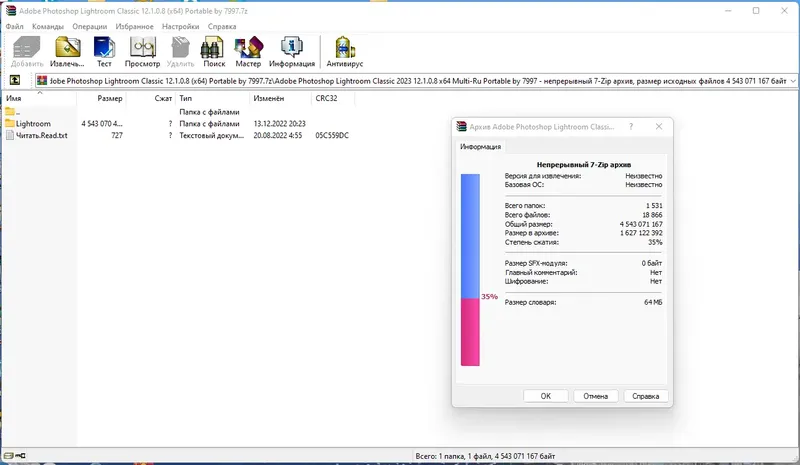This screenshot has width=800, height=465.
Task: Open the Файл menu
Action: pos(14,26)
